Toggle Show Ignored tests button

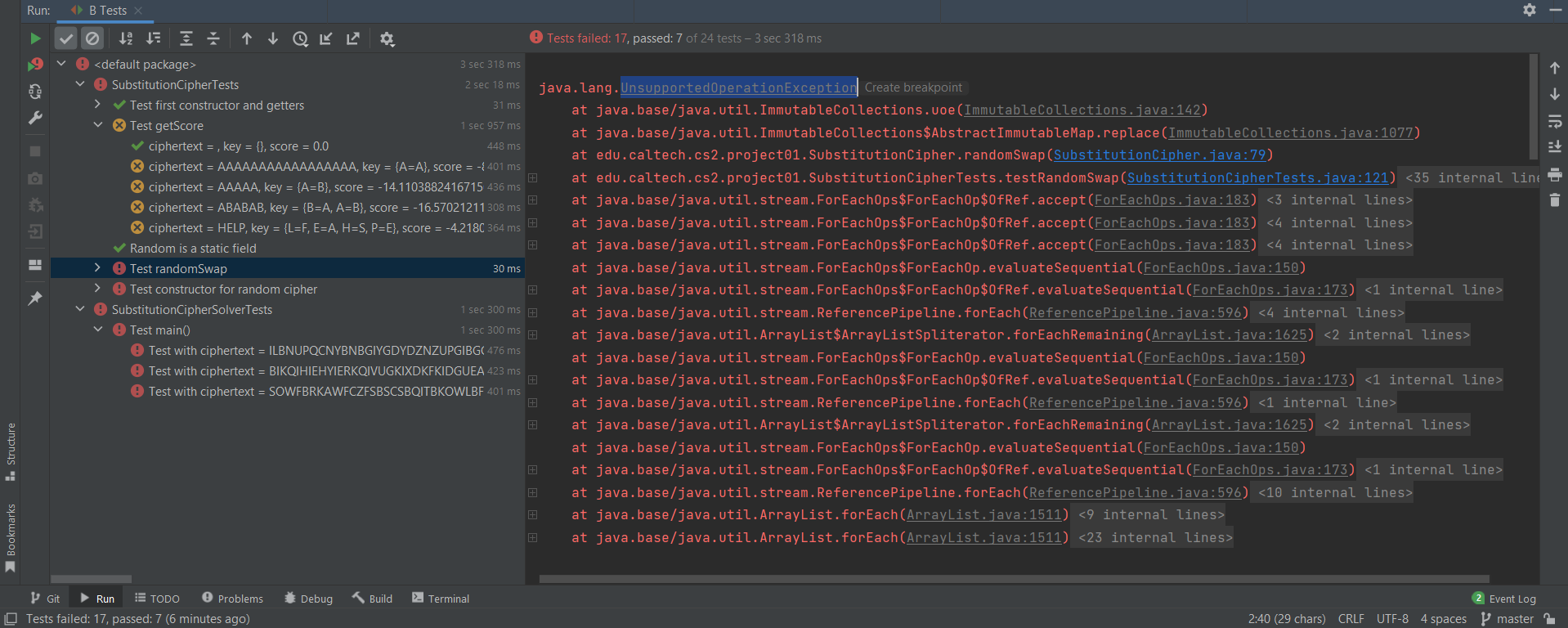coord(92,38)
